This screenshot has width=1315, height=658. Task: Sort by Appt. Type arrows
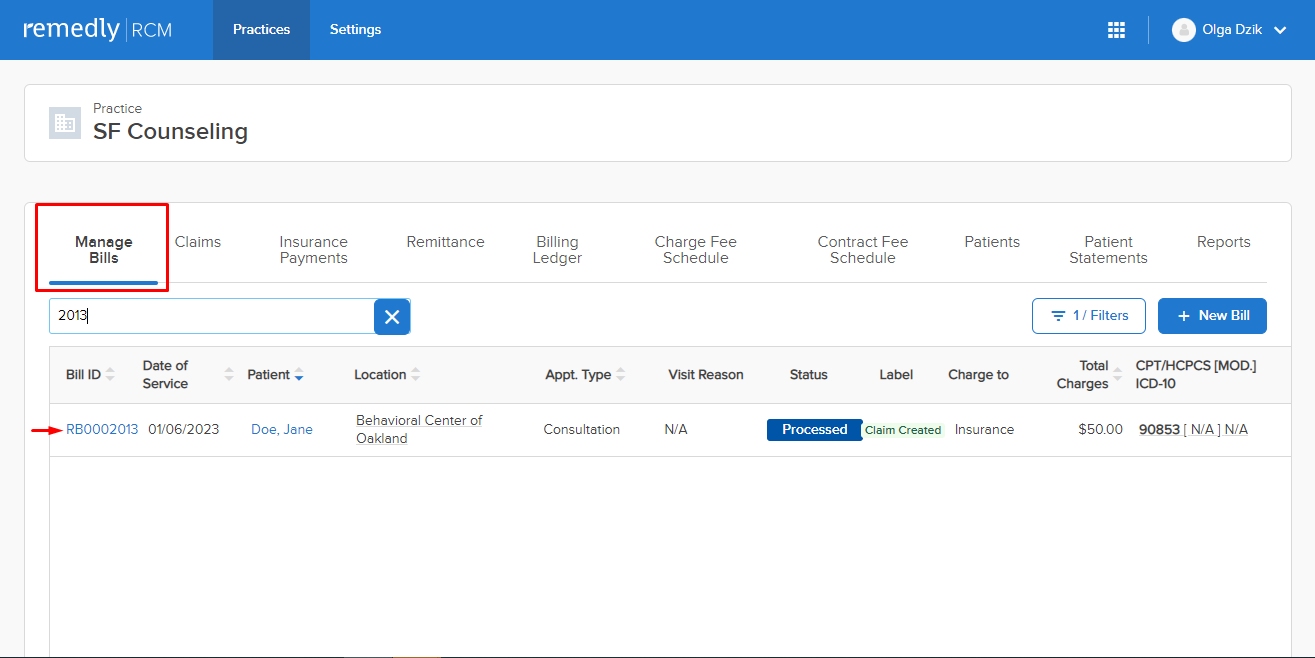[x=621, y=375]
